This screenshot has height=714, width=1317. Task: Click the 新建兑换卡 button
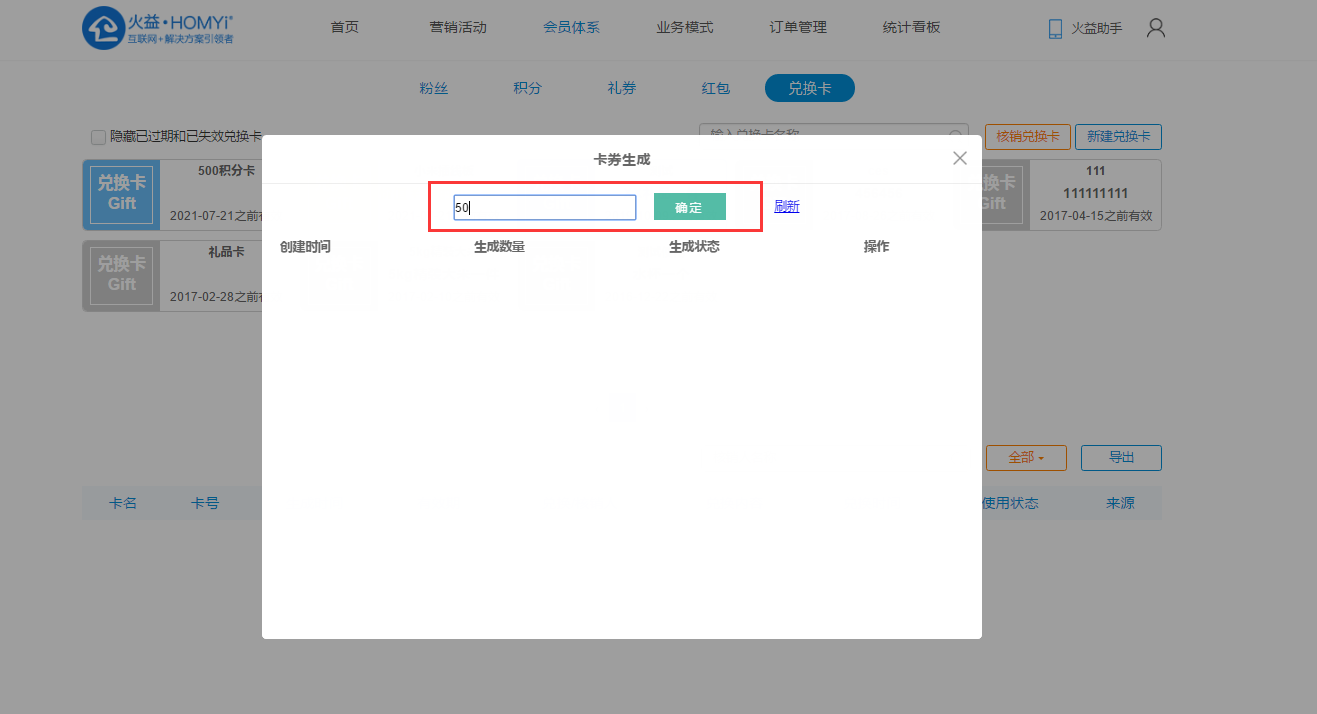tap(1118, 137)
